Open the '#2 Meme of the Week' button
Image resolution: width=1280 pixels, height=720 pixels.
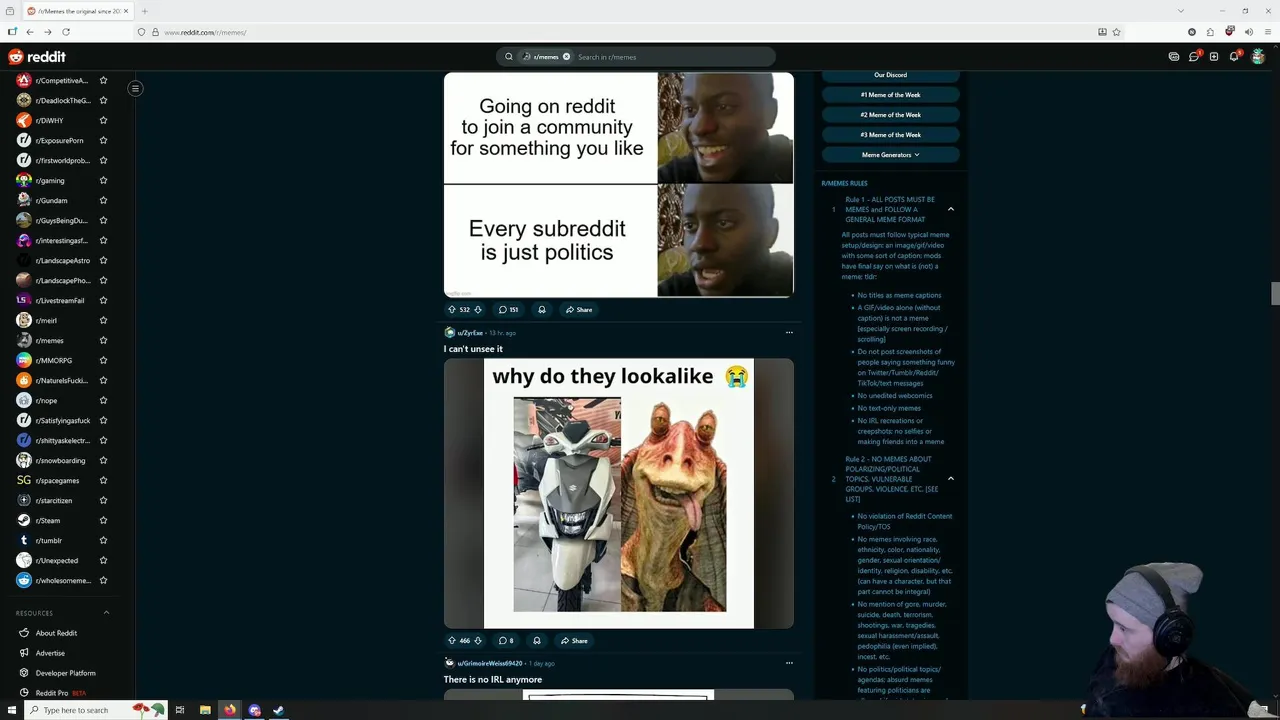pos(890,115)
